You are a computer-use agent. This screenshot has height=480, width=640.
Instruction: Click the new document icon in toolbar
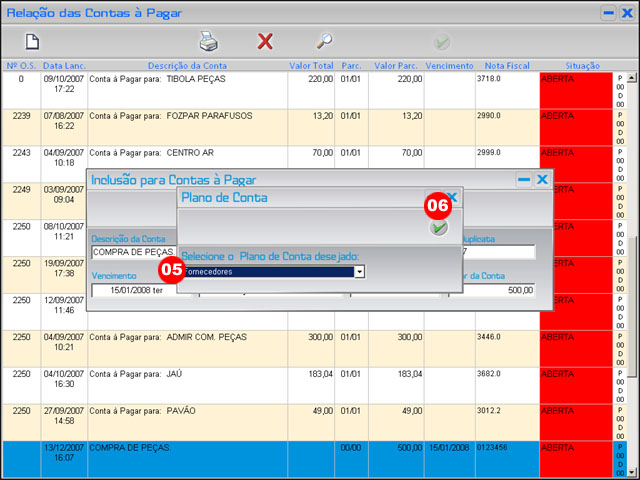pos(32,41)
